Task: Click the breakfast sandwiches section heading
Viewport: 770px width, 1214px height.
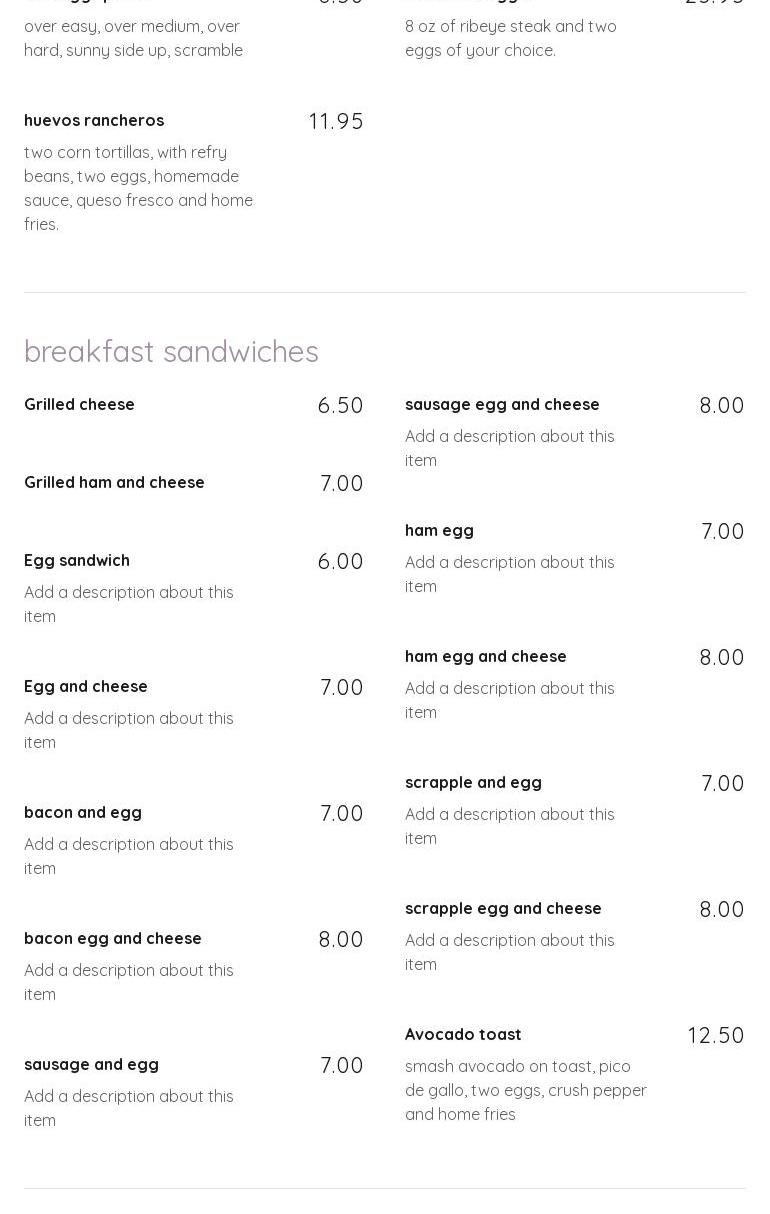Action: coord(171,351)
